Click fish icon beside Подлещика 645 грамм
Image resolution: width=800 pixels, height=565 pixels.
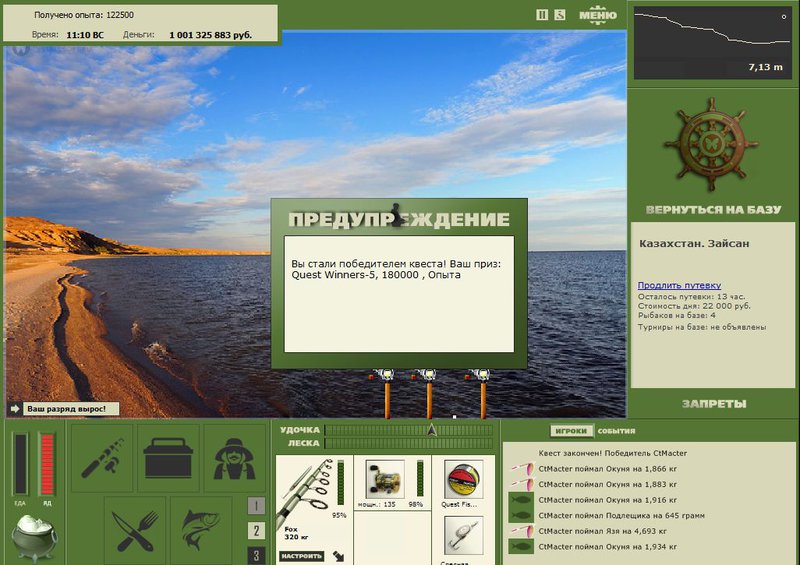pyautogui.click(x=521, y=515)
